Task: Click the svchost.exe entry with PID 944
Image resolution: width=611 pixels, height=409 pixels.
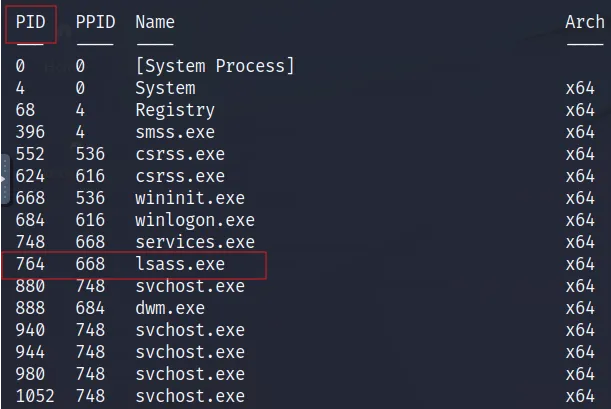Action: pos(190,352)
